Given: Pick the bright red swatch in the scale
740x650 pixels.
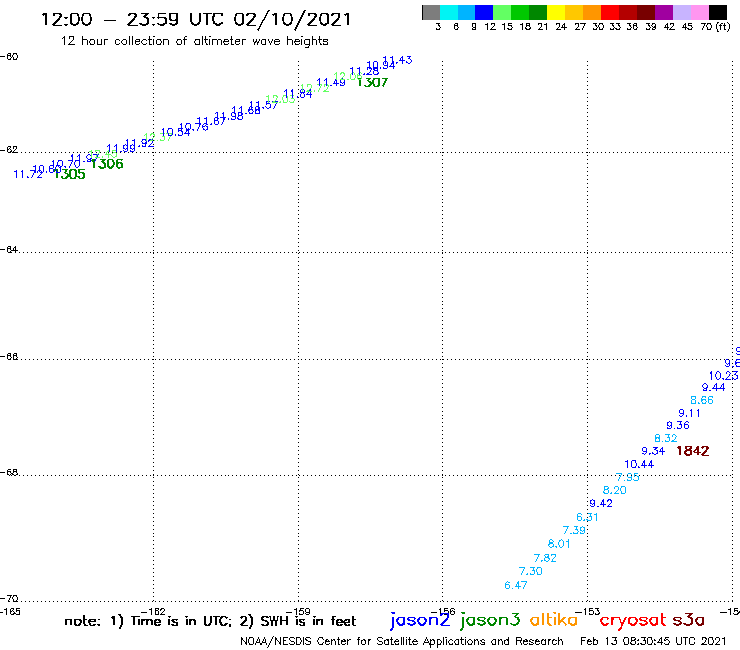Looking at the screenshot, I should [x=610, y=12].
